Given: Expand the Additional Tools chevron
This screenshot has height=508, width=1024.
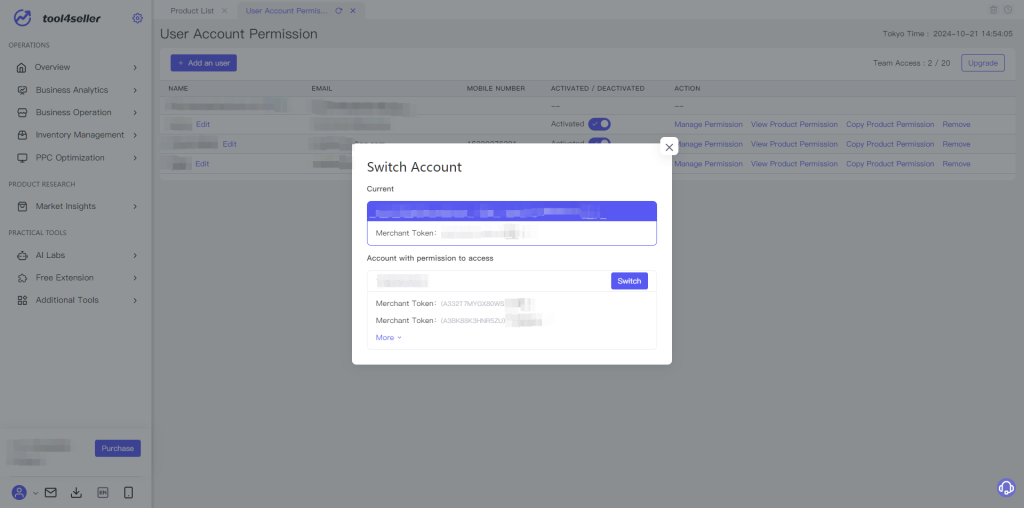Looking at the screenshot, I should coord(135,300).
